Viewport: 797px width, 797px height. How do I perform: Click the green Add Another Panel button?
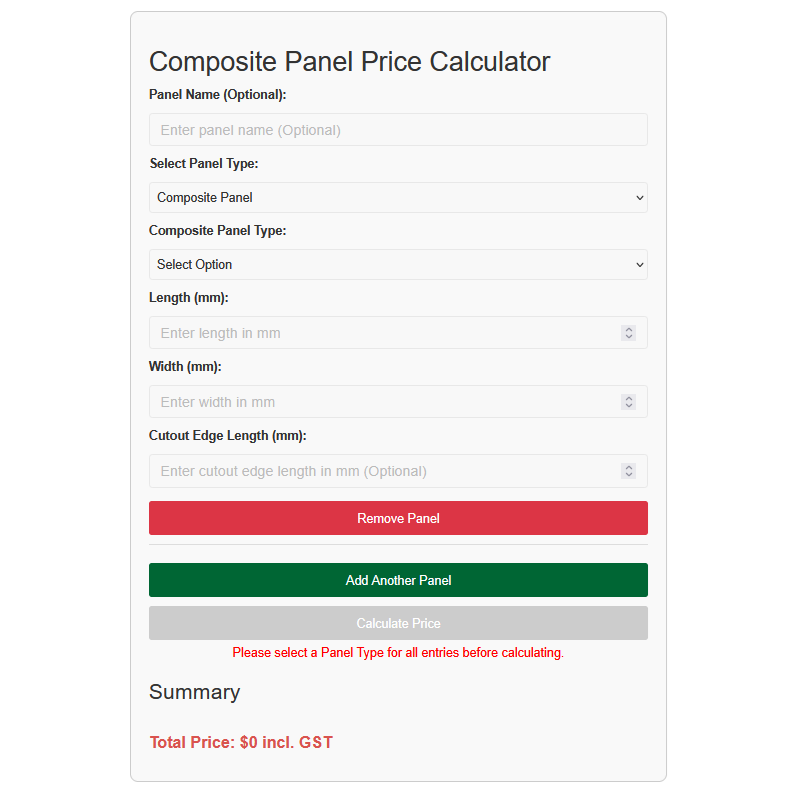398,580
